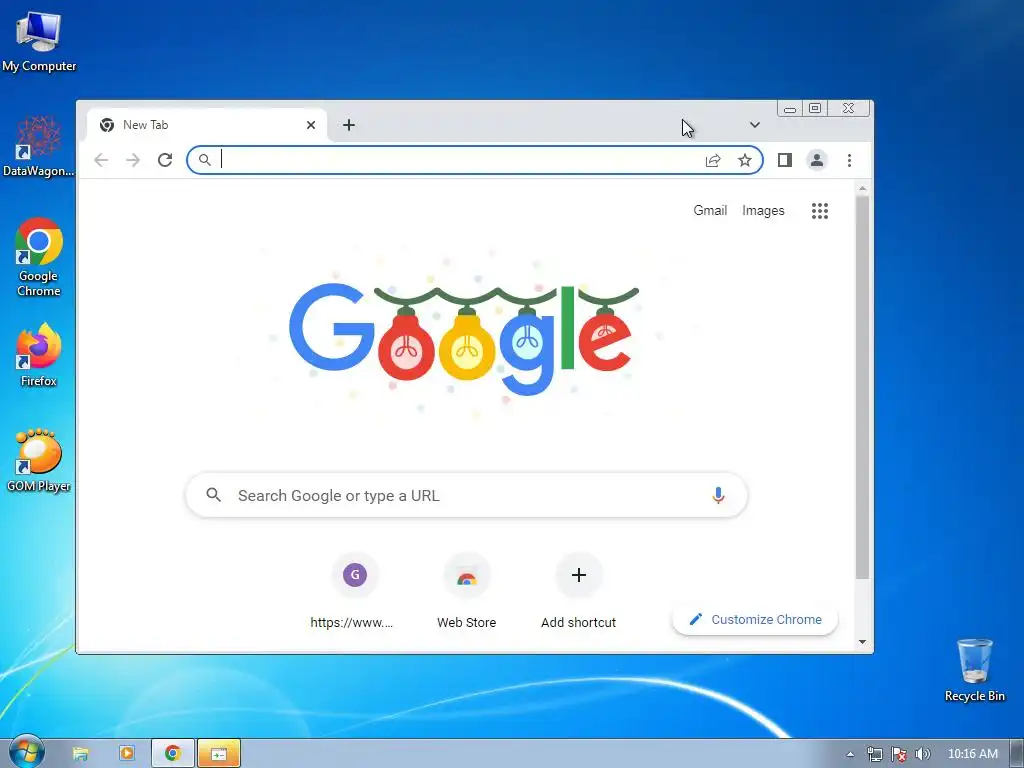
Task: Close the New Tab tab
Action: 311,125
